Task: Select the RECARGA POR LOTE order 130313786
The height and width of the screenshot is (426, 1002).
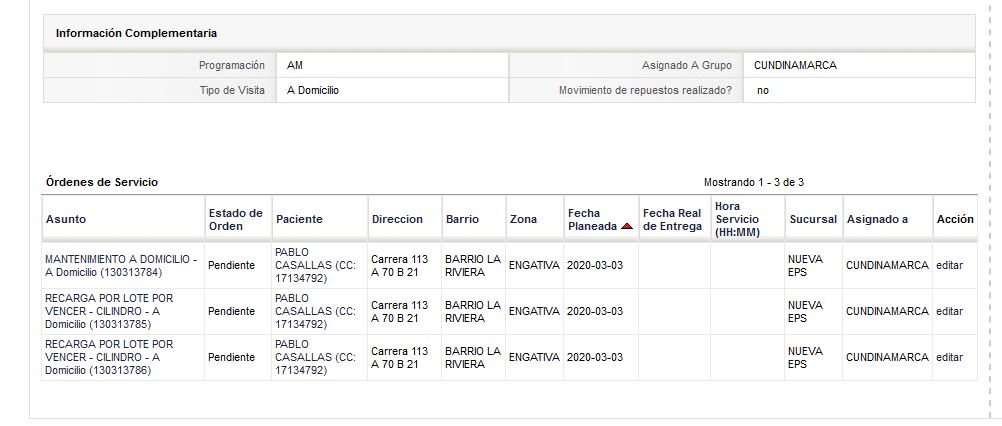Action: 109,358
